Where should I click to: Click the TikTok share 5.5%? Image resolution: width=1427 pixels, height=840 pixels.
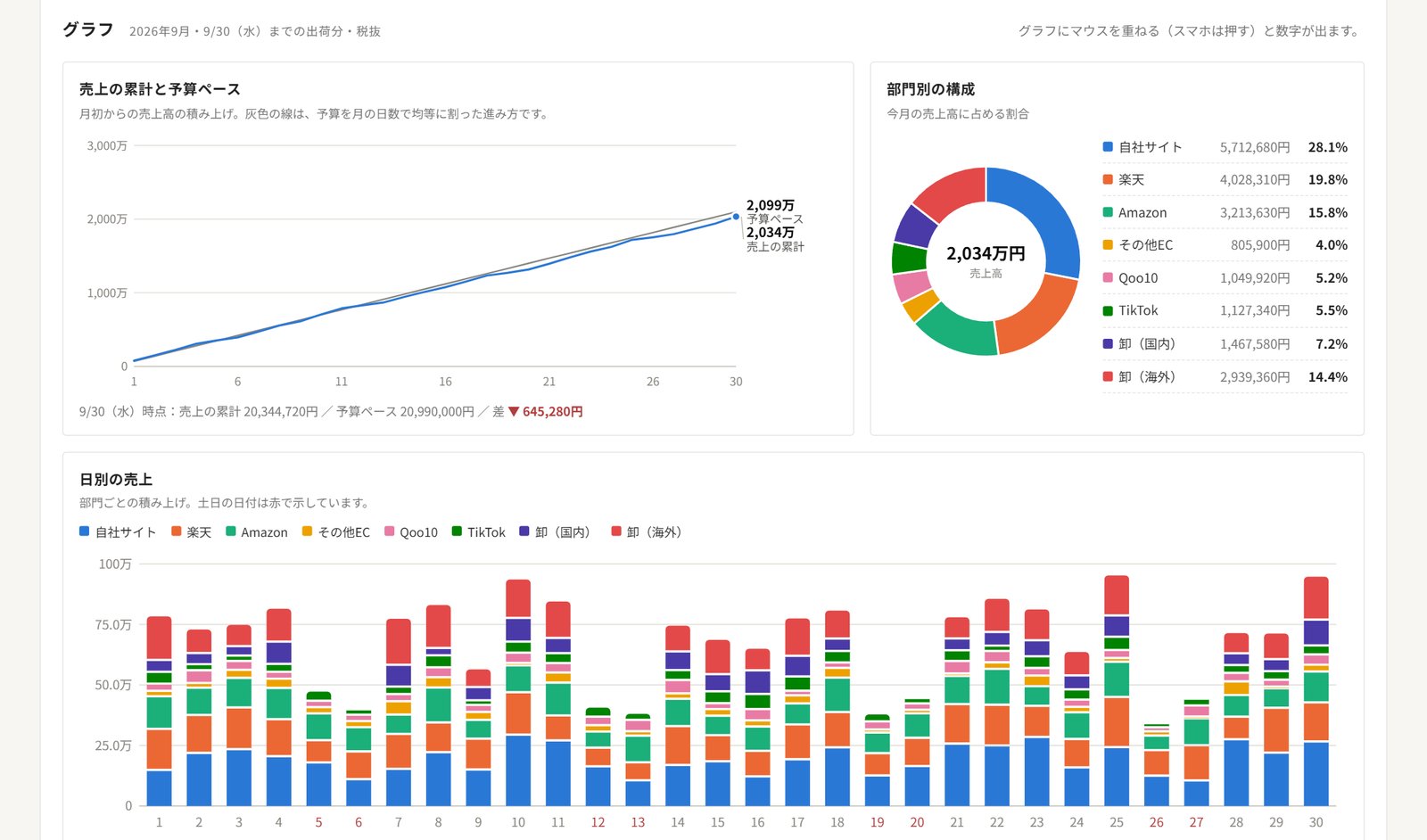[x=1332, y=310]
